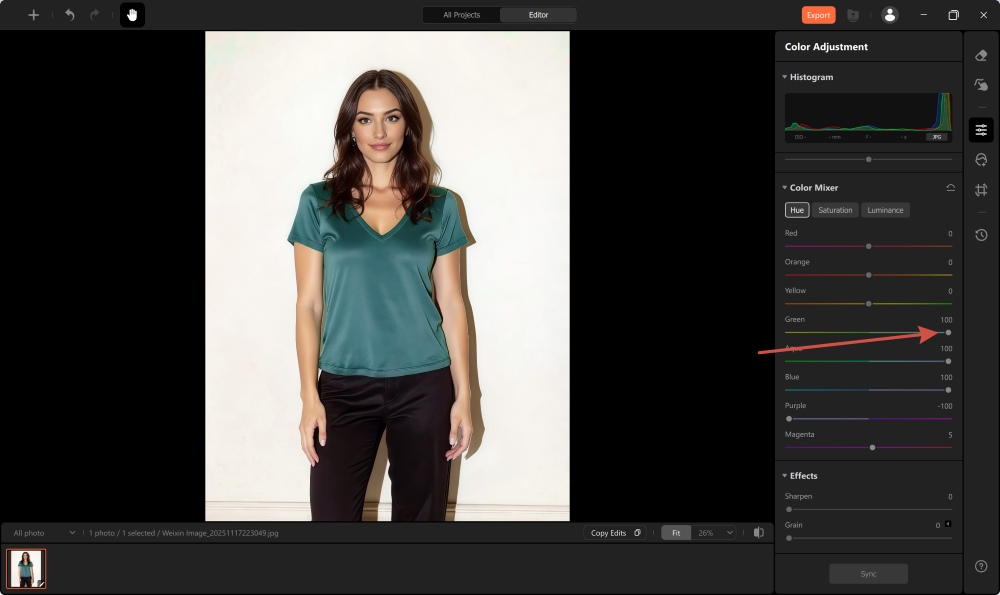Click the Copy Edits button

tap(614, 533)
